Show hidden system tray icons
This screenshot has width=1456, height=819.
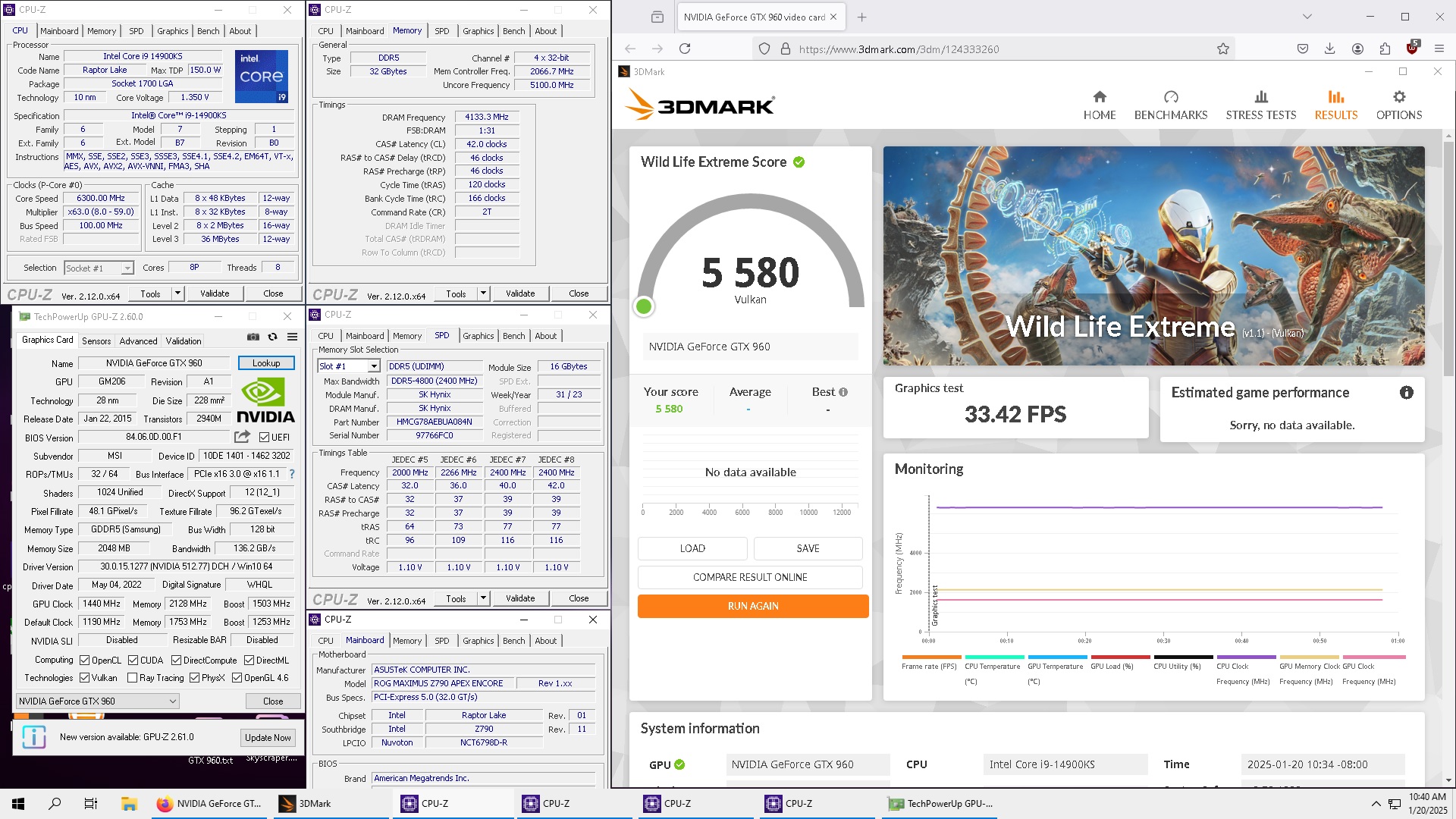1376,804
